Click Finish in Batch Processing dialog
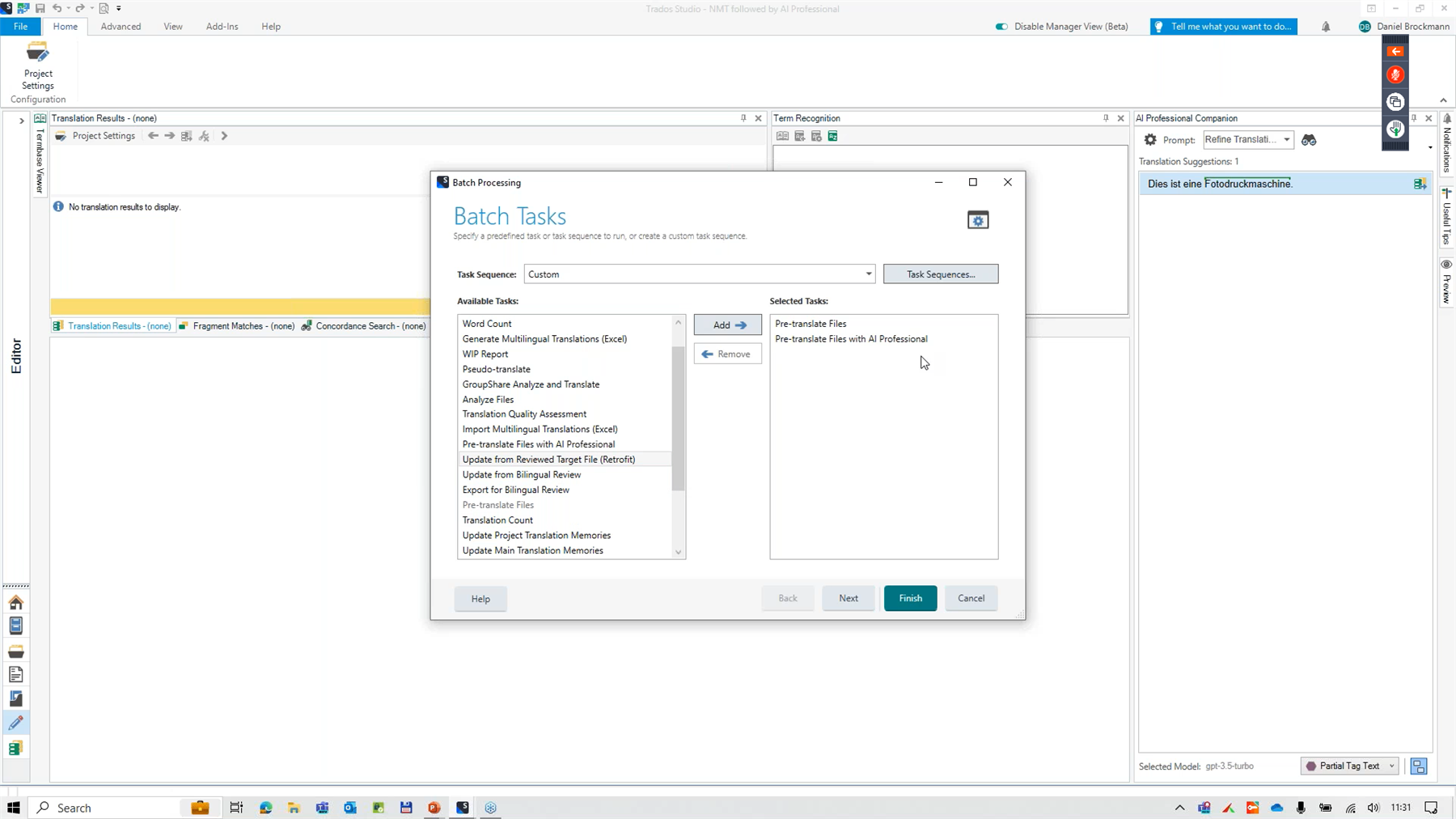 point(910,598)
